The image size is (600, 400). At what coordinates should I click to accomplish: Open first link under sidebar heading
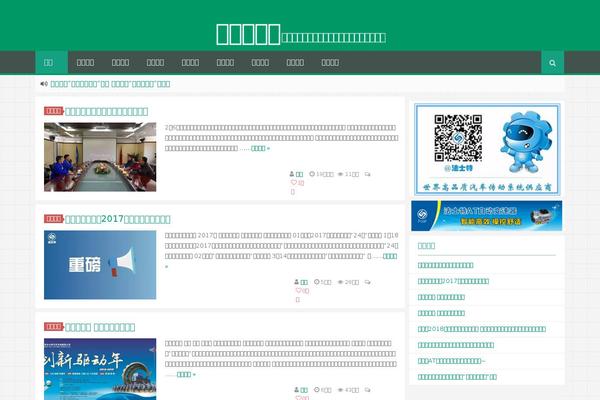(x=445, y=265)
